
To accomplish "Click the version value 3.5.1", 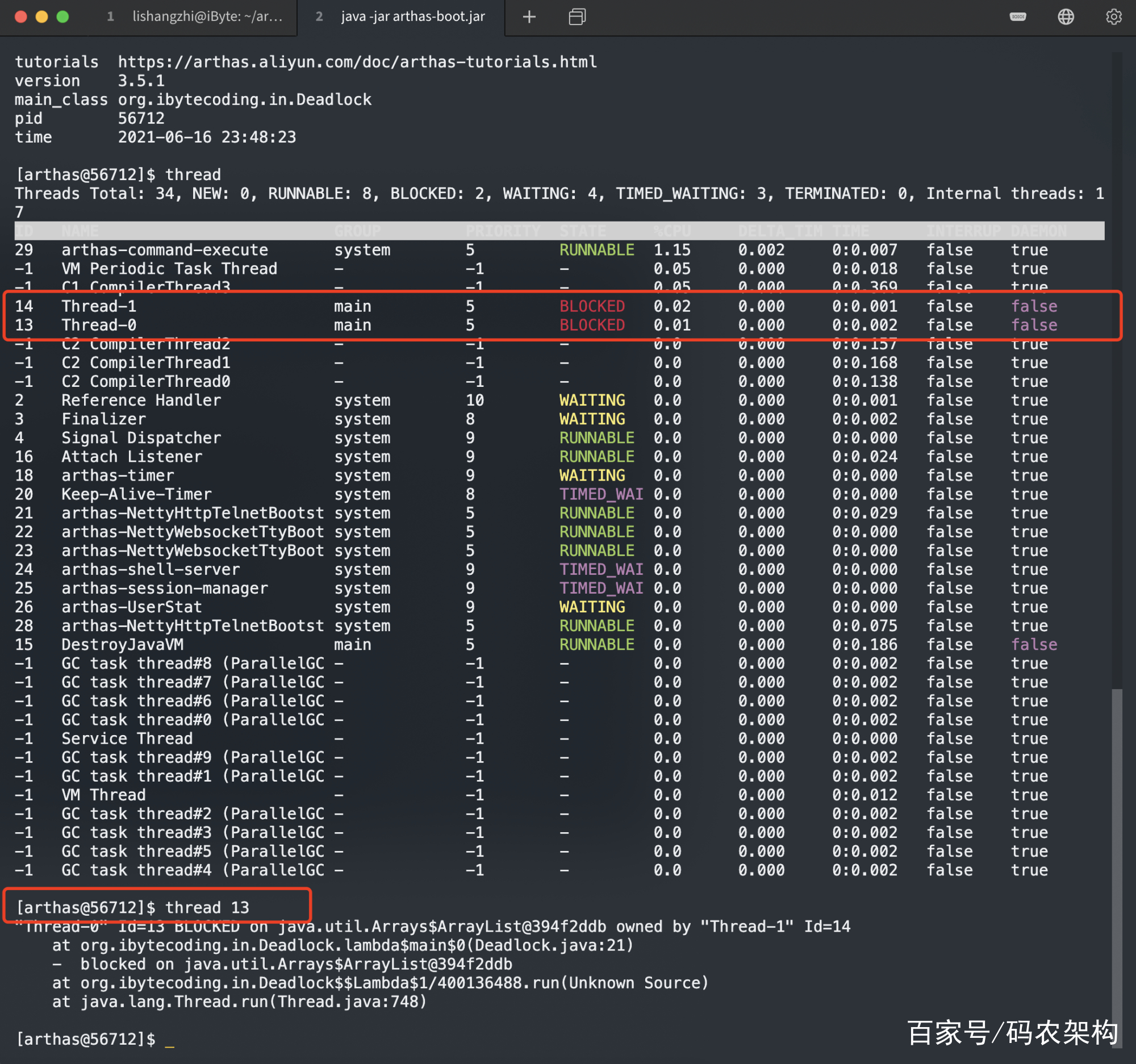I will [141, 81].
